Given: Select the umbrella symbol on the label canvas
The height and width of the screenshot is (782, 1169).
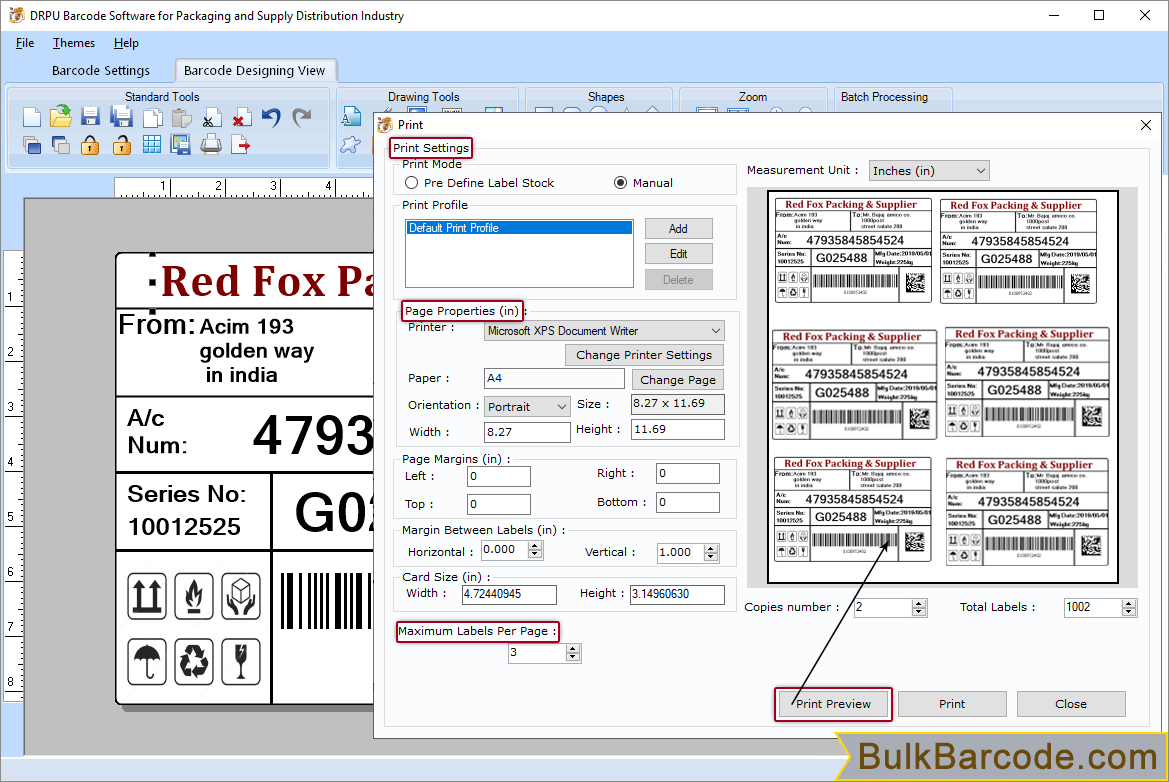Looking at the screenshot, I should pyautogui.click(x=146, y=661).
